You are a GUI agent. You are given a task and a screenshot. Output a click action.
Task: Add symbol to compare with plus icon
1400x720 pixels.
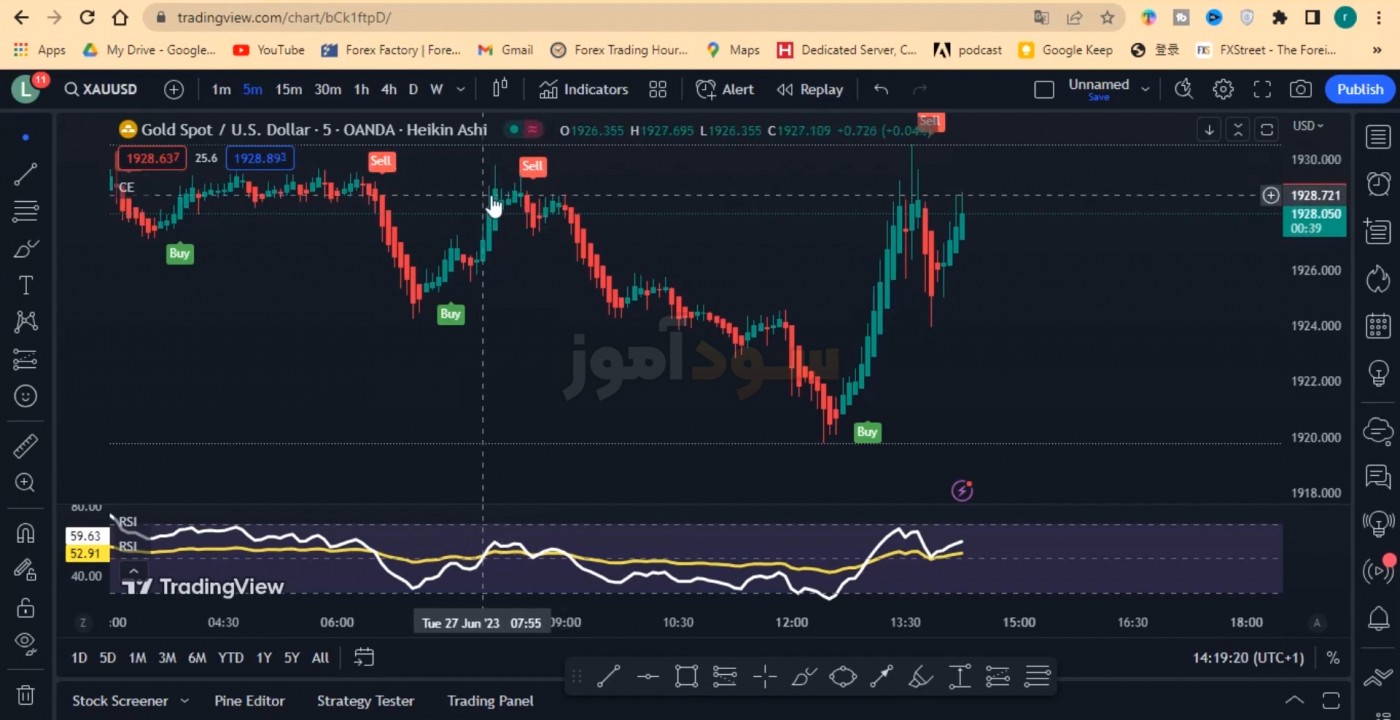174,89
